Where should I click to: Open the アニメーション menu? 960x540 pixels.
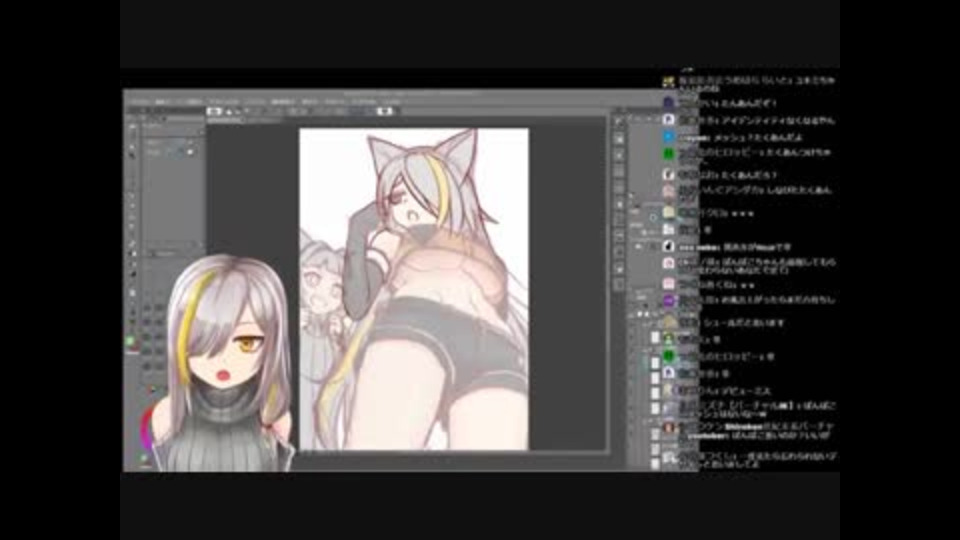225,102
